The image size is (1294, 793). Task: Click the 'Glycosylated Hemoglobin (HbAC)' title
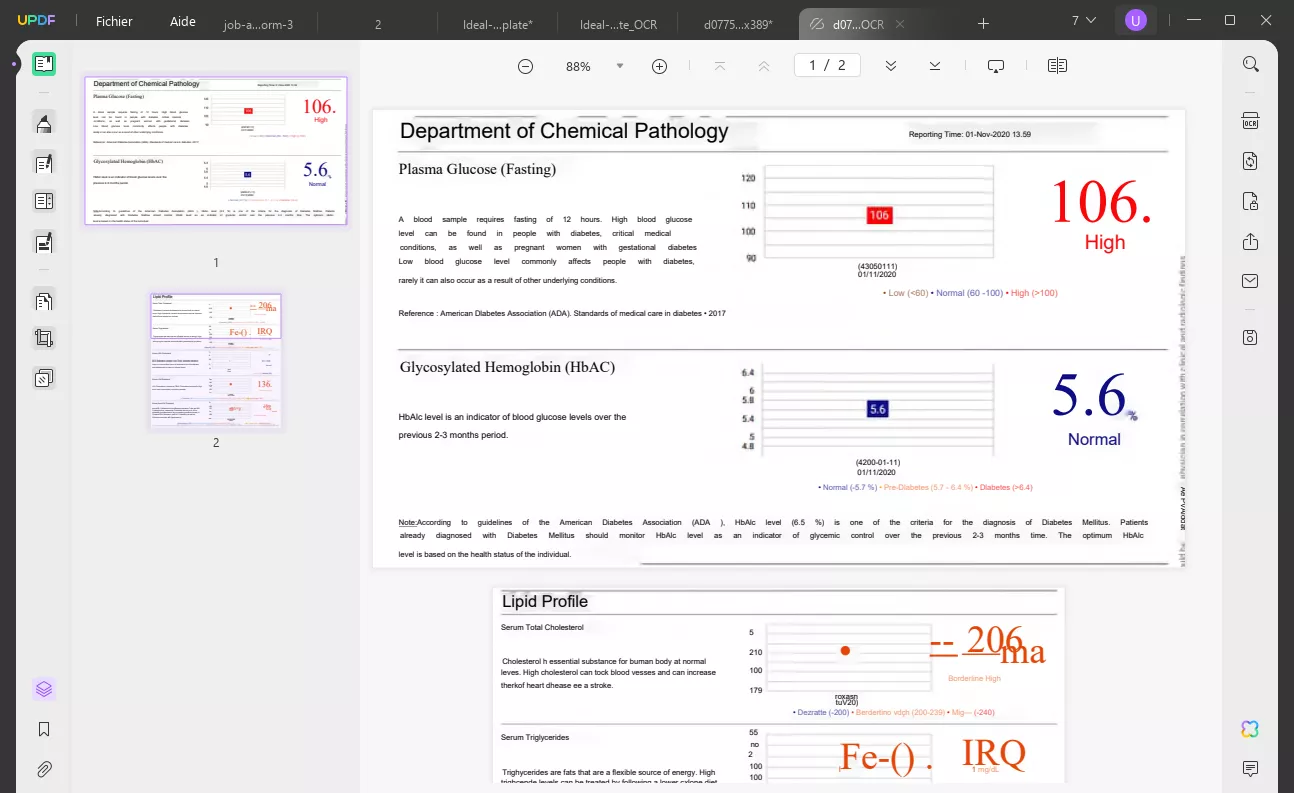(507, 367)
